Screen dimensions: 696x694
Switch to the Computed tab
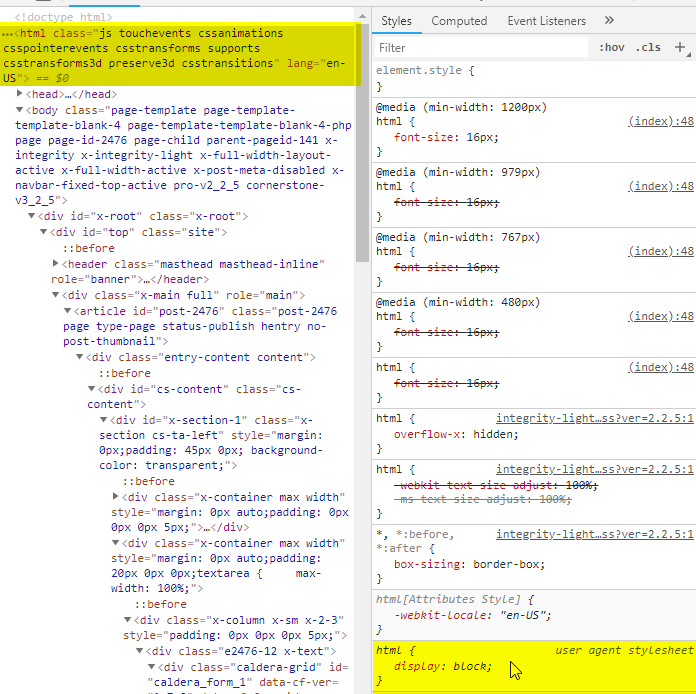coord(458,21)
